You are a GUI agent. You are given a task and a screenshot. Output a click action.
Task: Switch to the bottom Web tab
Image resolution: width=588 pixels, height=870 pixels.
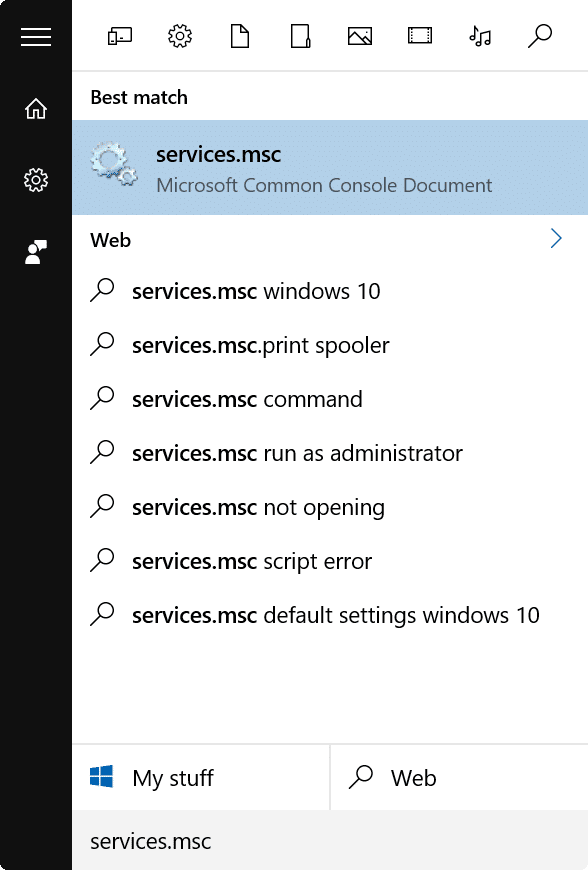pos(459,777)
